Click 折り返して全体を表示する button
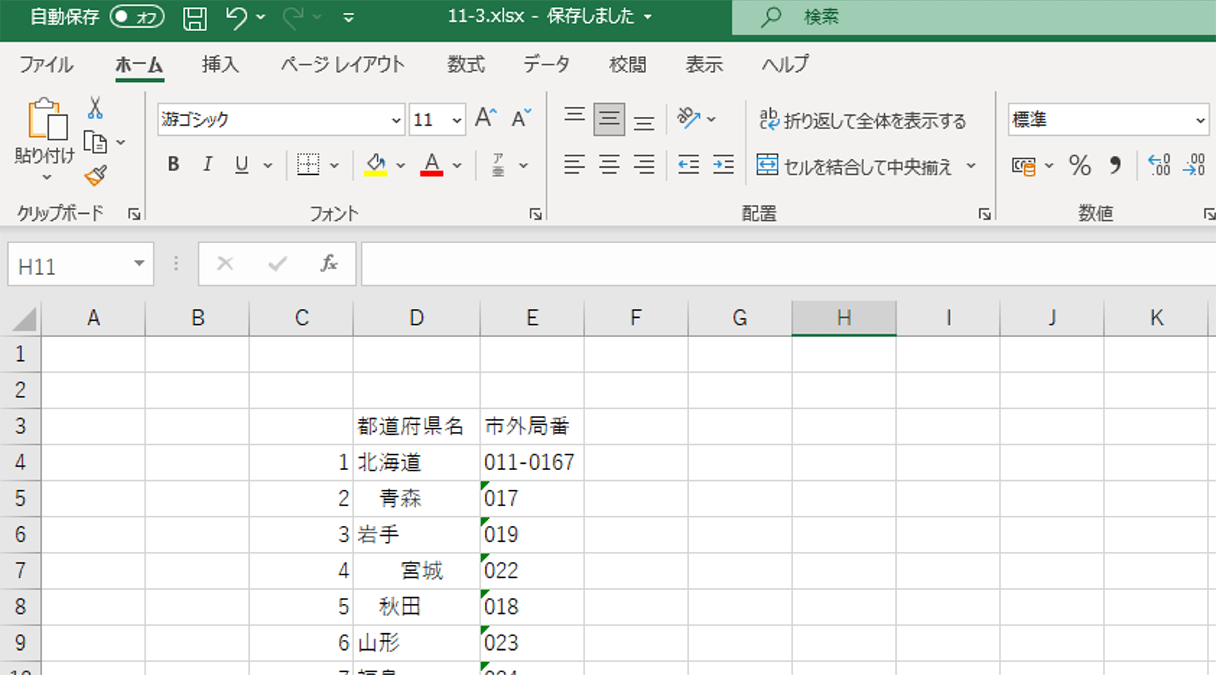Viewport: 1216px width, 675px height. click(863, 120)
